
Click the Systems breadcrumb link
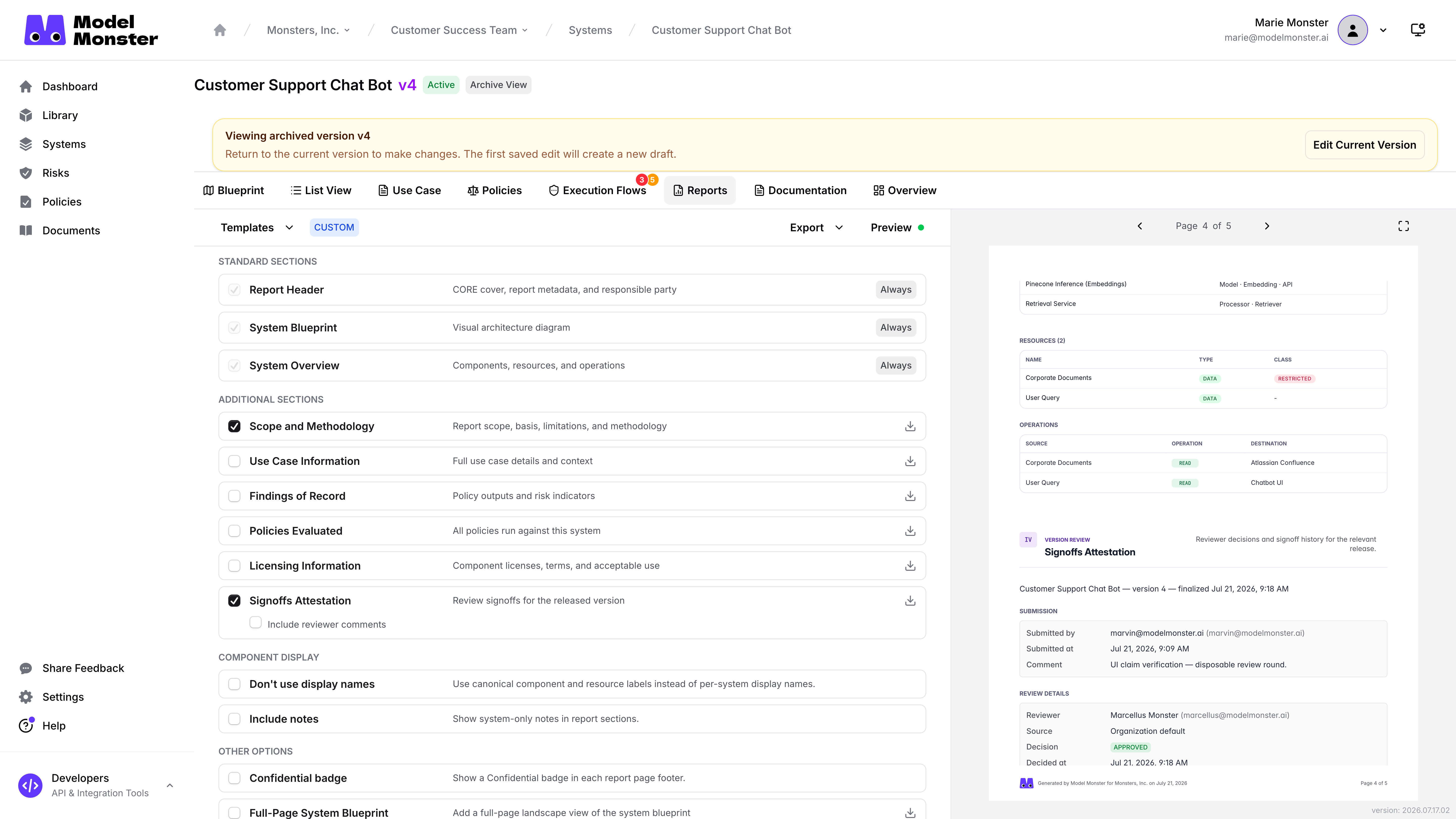coord(590,30)
